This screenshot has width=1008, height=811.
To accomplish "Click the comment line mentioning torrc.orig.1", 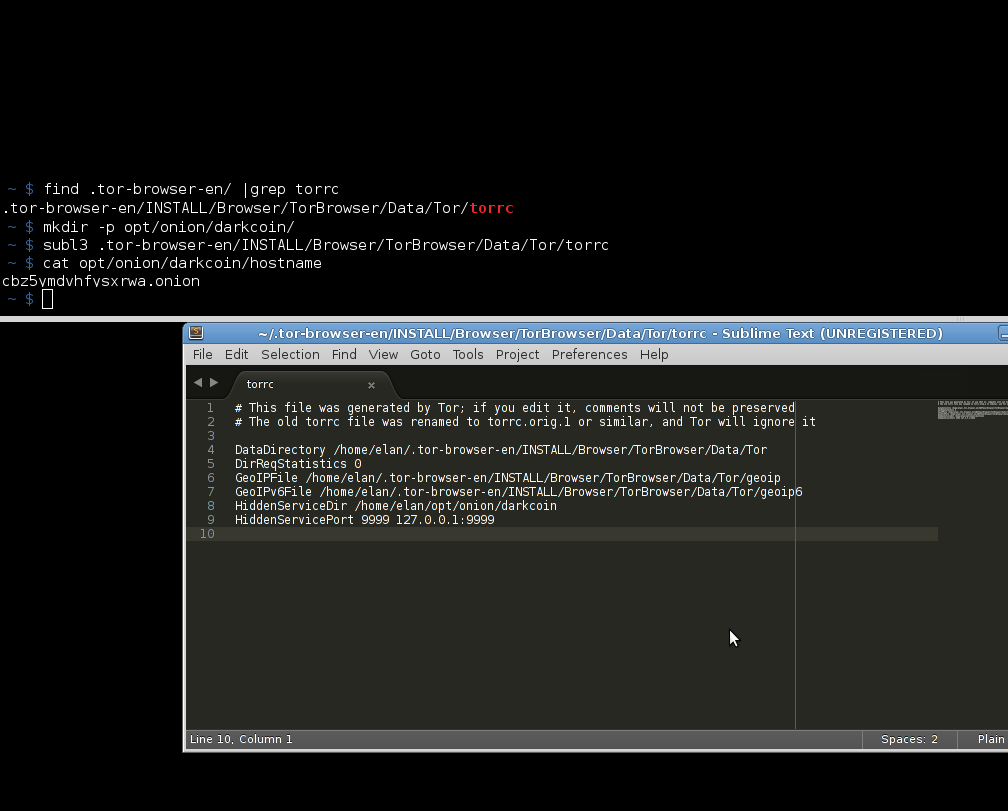I will 525,422.
